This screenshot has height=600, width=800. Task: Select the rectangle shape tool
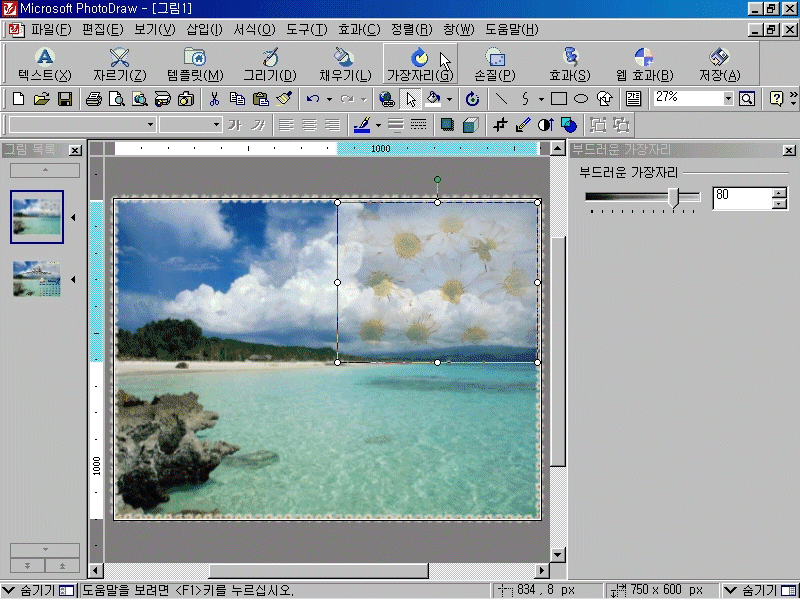[x=559, y=99]
